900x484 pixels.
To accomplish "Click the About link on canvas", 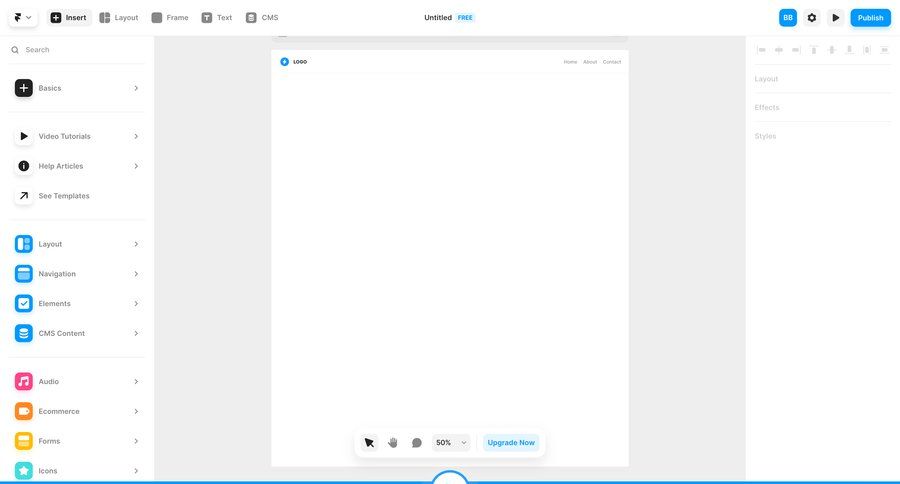I will 590,62.
